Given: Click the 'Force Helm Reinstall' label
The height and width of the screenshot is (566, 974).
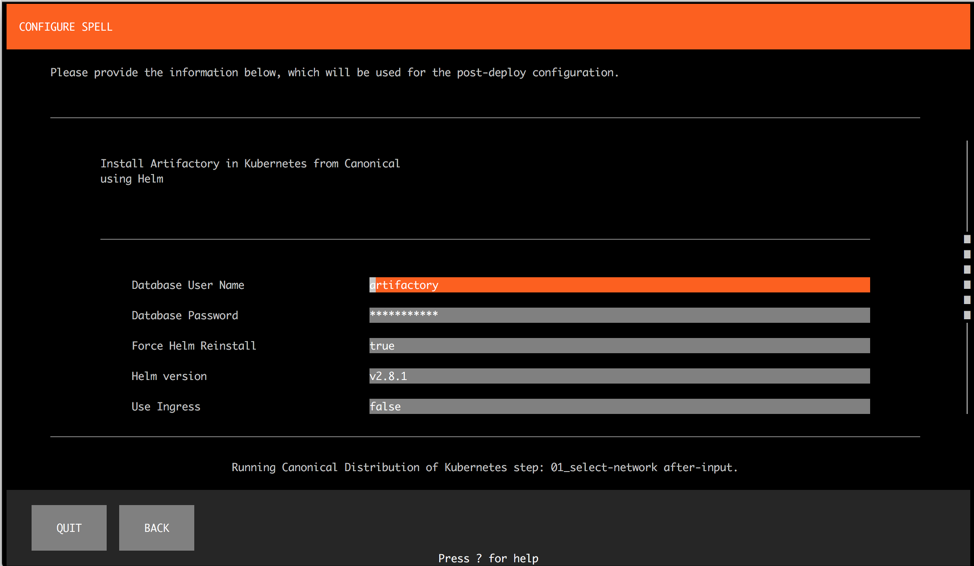Looking at the screenshot, I should [194, 346].
